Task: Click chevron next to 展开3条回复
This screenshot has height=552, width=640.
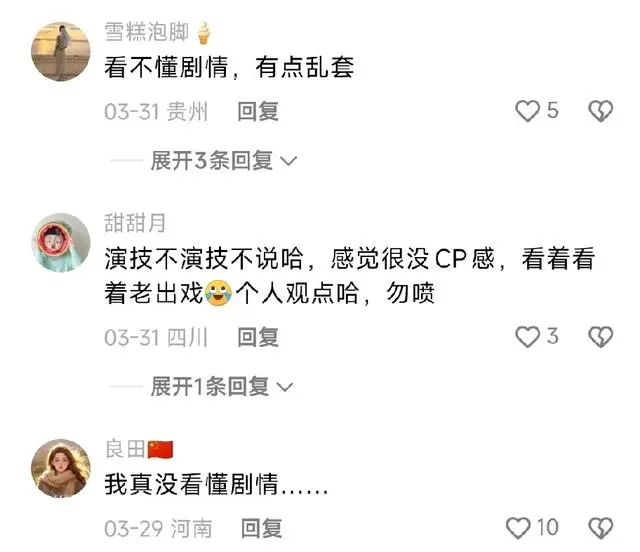Action: 289,161
